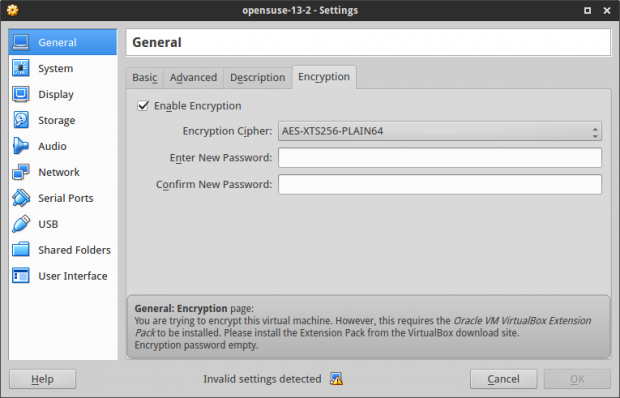Viewport: 620px width, 398px height.
Task: Open the Description tab
Action: click(258, 77)
